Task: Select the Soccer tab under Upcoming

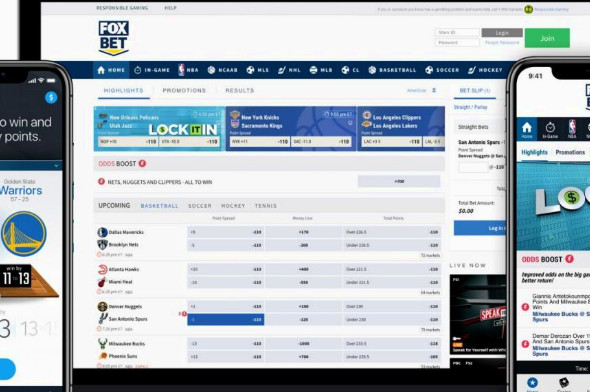Action: [200, 206]
